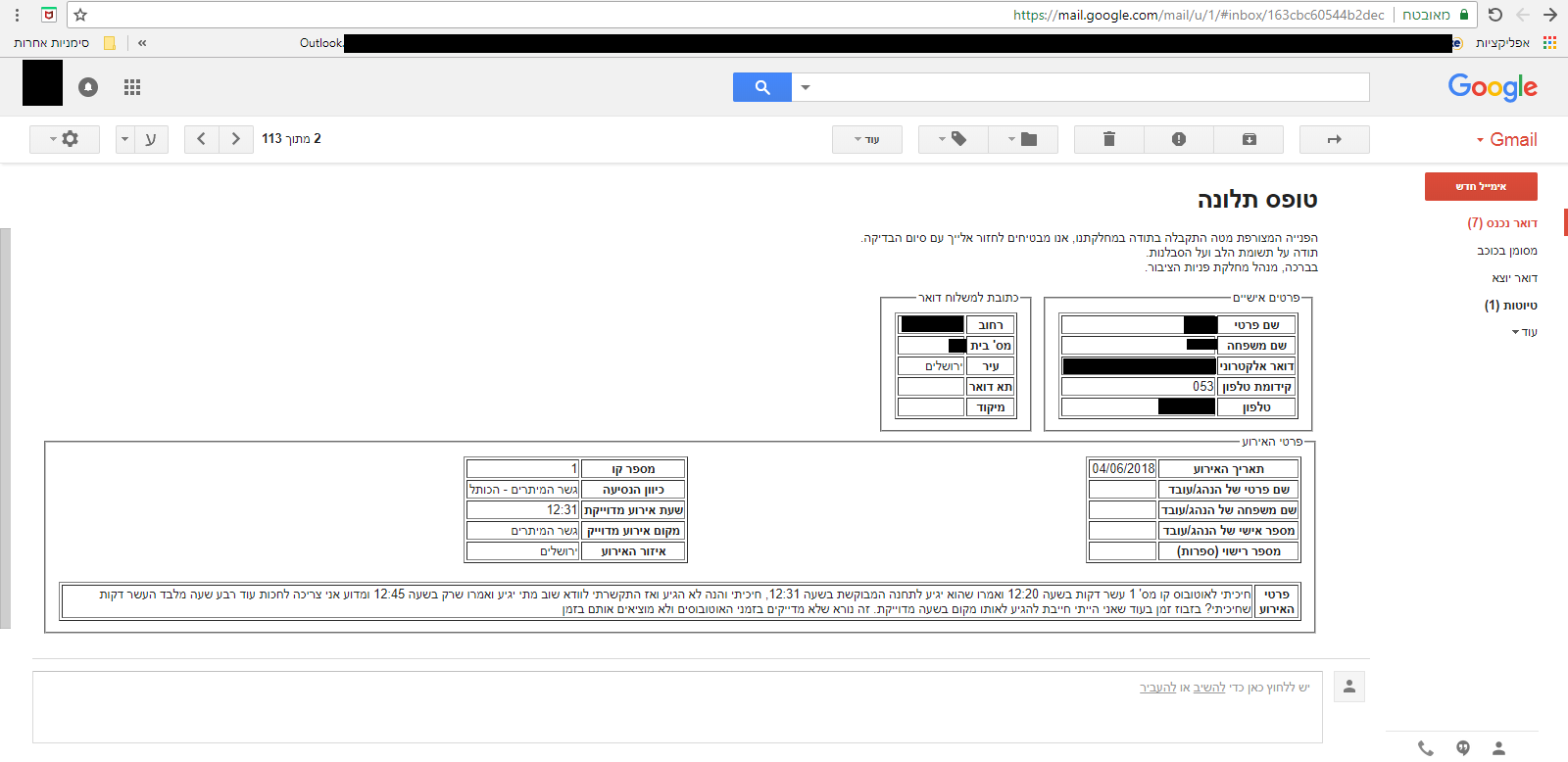Click the 'דואר אלקטרוני' email field label
The width and height of the screenshot is (1568, 762).
pyautogui.click(x=1256, y=366)
